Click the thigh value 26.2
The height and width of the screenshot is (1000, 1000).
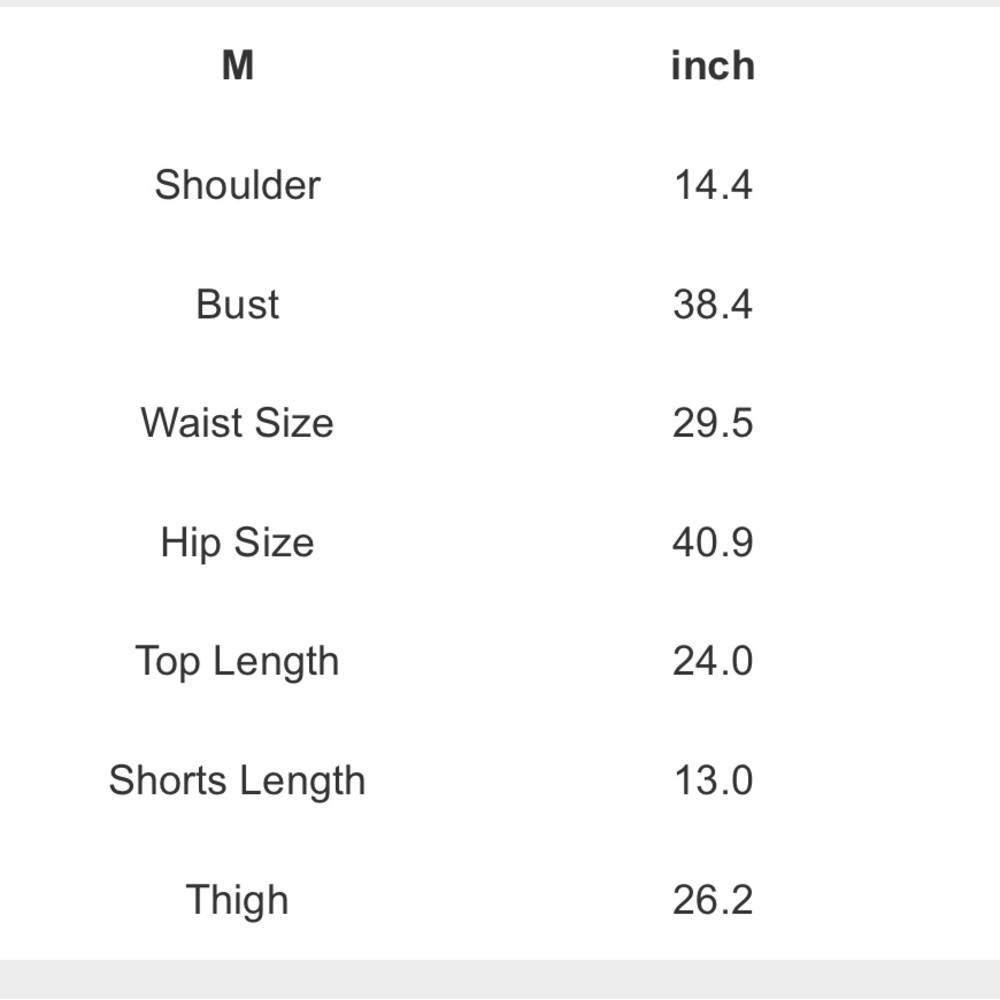tap(712, 900)
